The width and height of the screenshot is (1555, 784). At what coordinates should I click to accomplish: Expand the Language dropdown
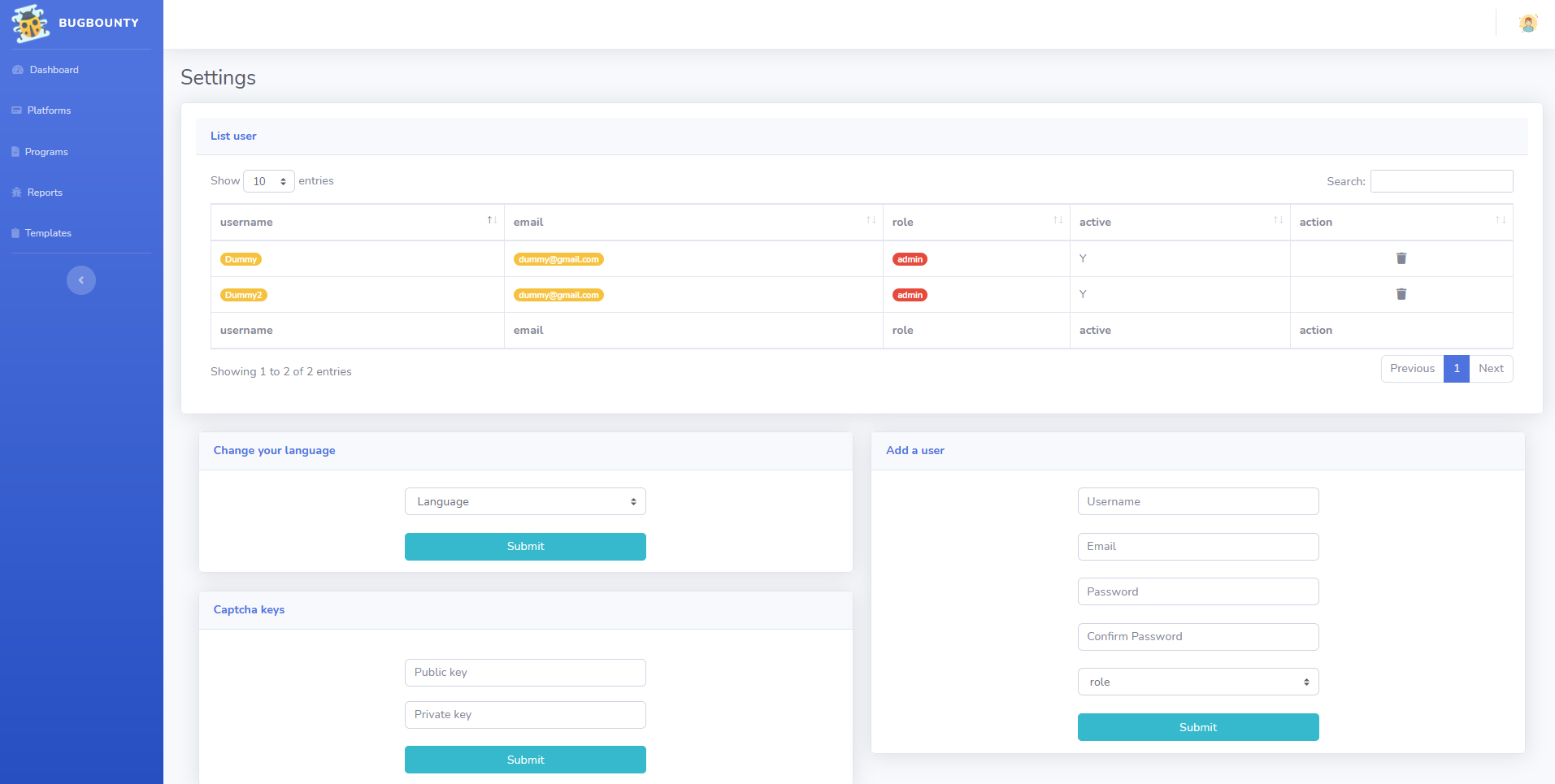pos(525,501)
